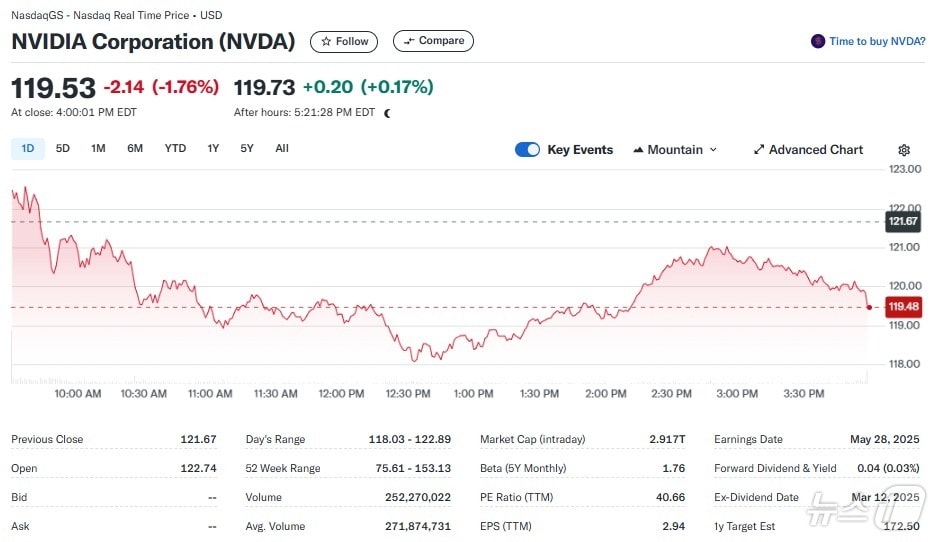Click the Mountain chart type icon
Viewport: 936px width, 542px height.
[x=638, y=150]
